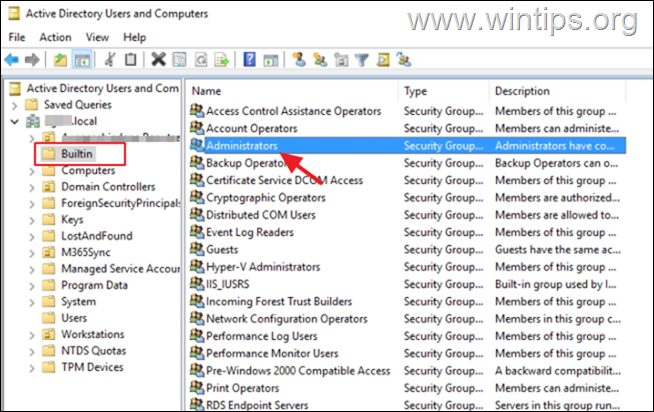Click the Event Log Readers group icon

[x=197, y=231]
